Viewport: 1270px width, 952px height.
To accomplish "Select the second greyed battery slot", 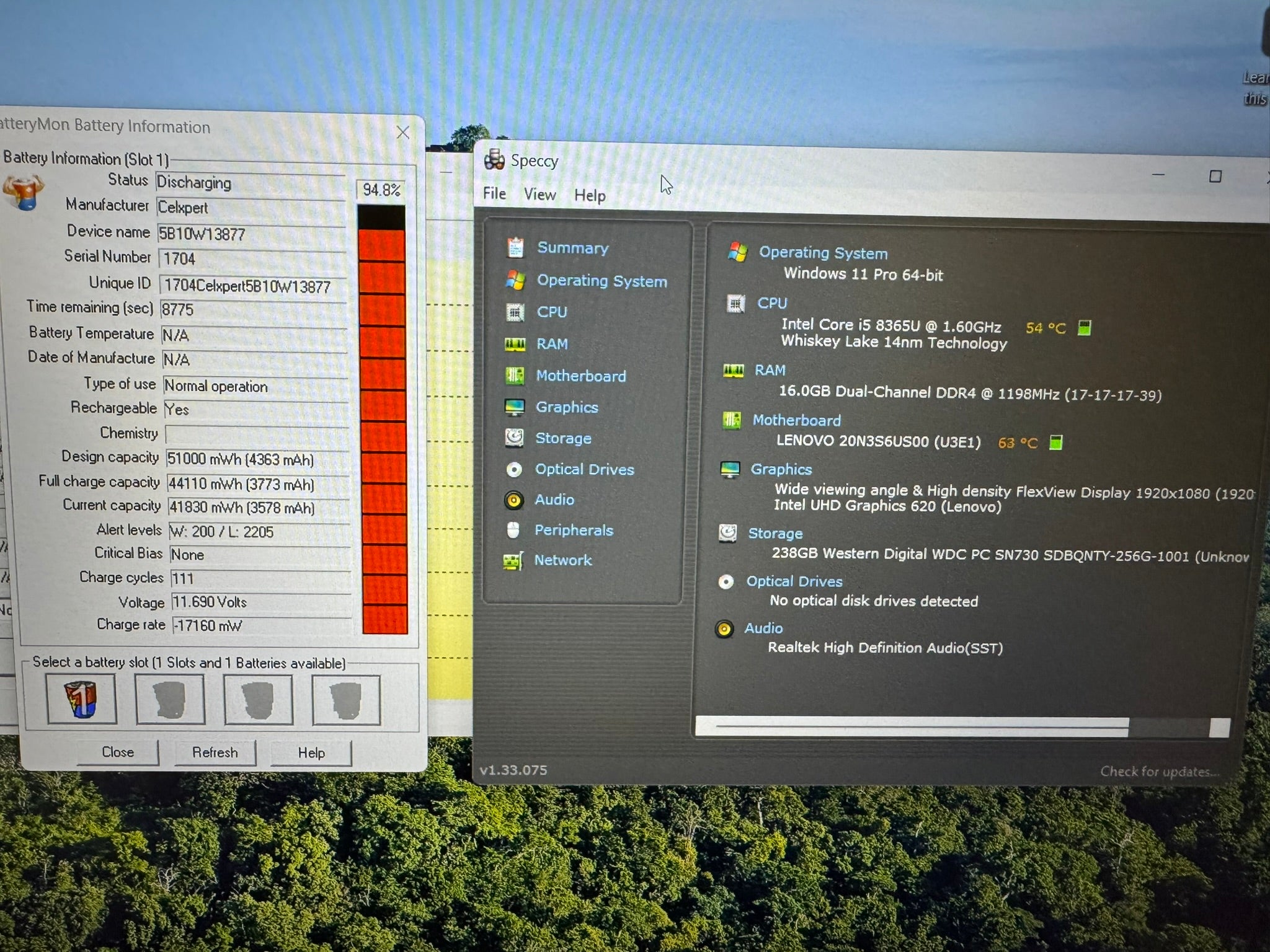I will pyautogui.click(x=170, y=700).
